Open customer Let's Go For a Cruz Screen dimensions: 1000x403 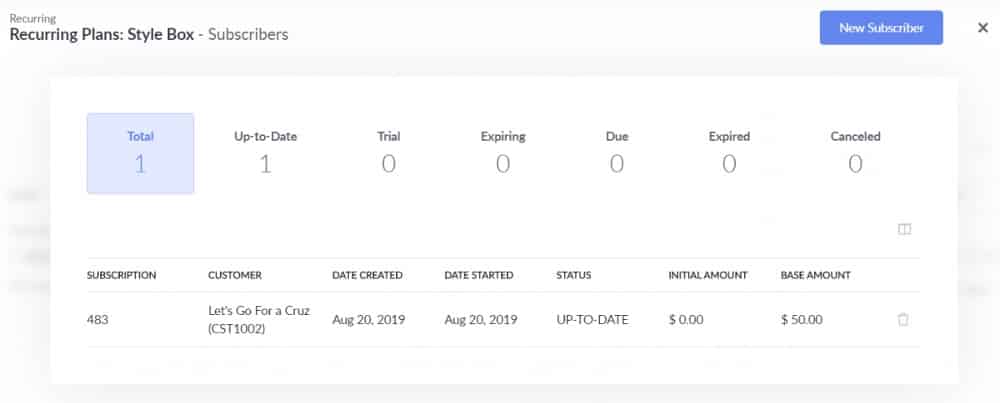pos(259,319)
